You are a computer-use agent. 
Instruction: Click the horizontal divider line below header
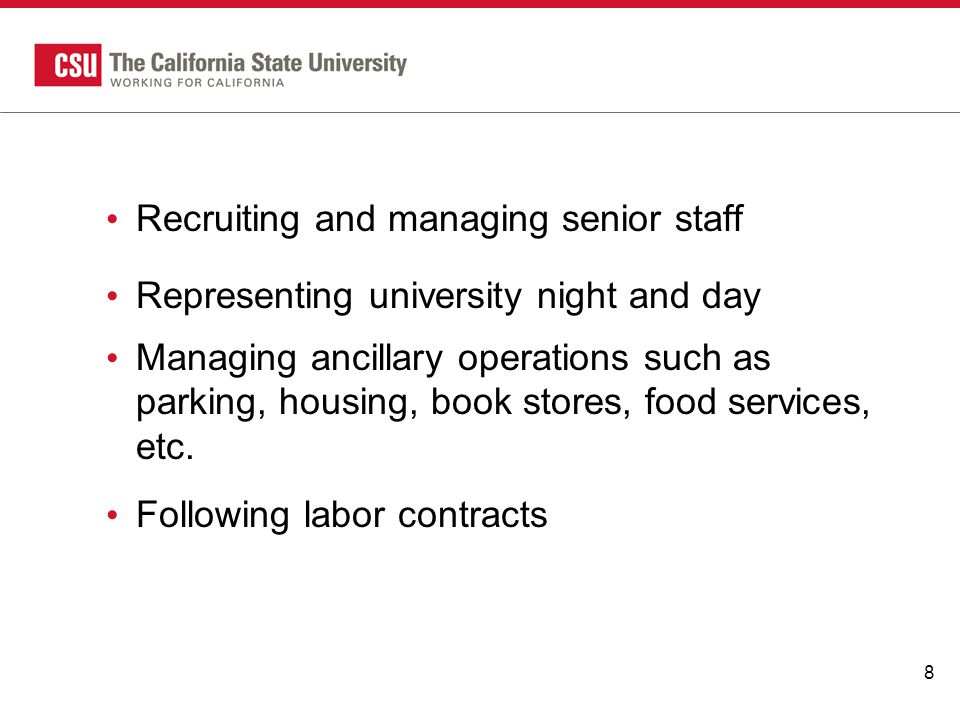480,113
